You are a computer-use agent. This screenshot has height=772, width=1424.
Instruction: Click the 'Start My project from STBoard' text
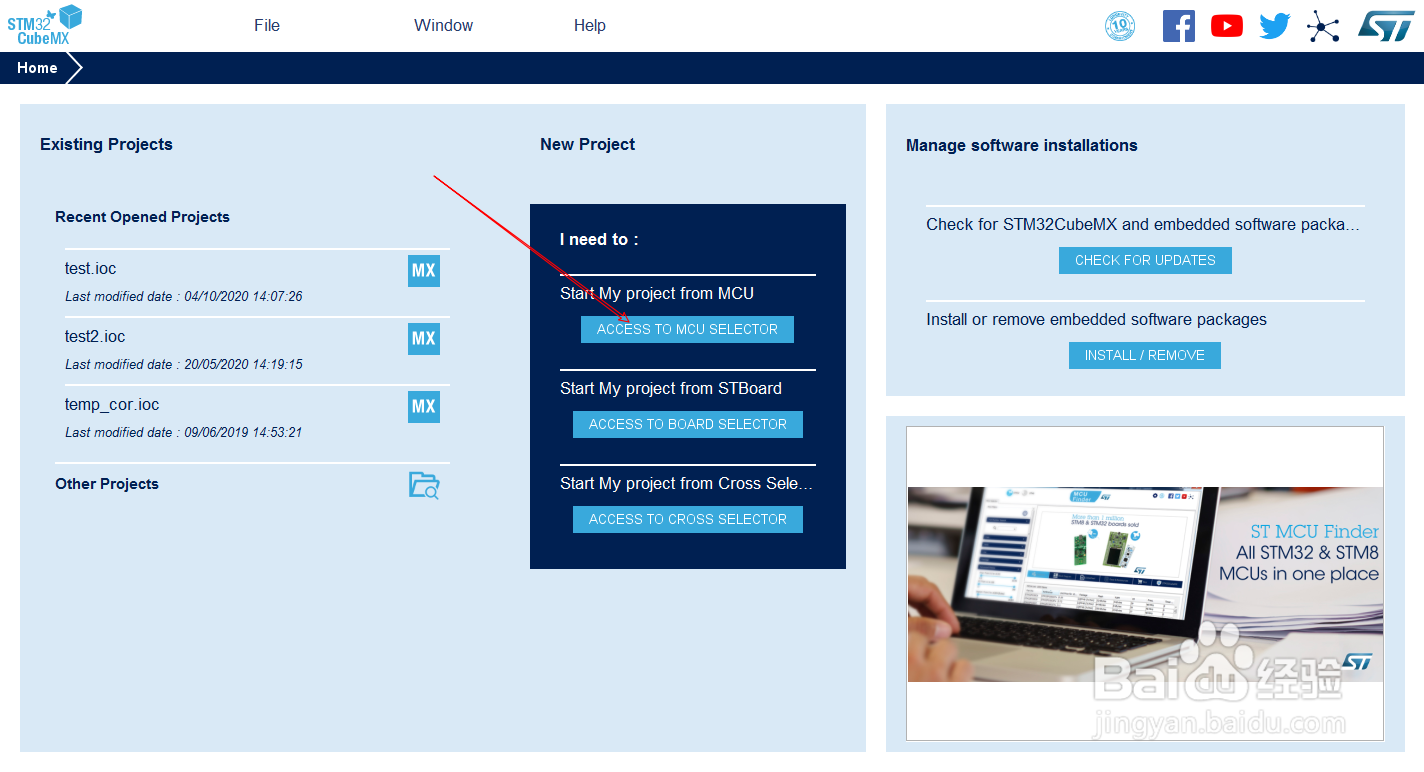671,389
